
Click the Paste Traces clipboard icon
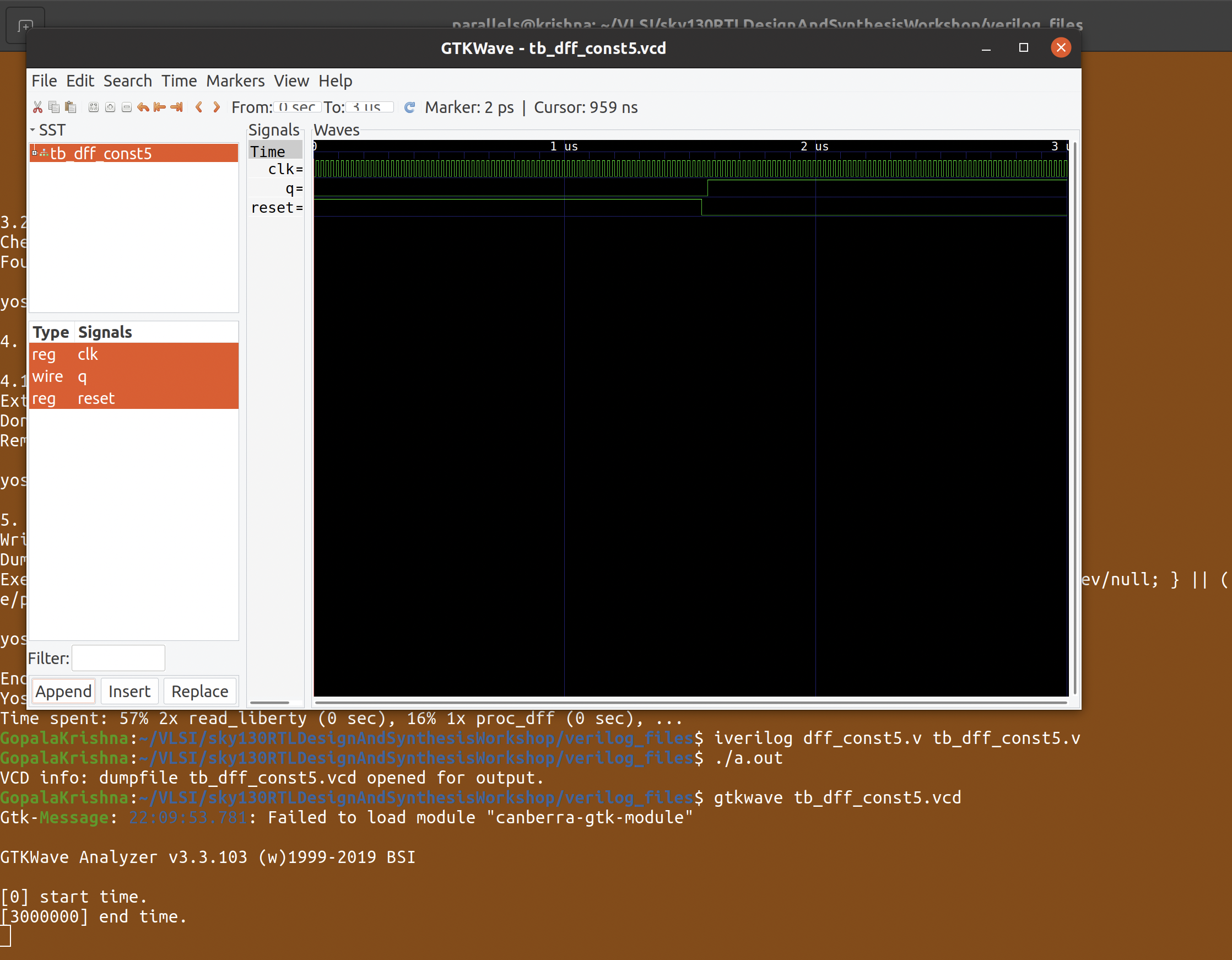(71, 107)
